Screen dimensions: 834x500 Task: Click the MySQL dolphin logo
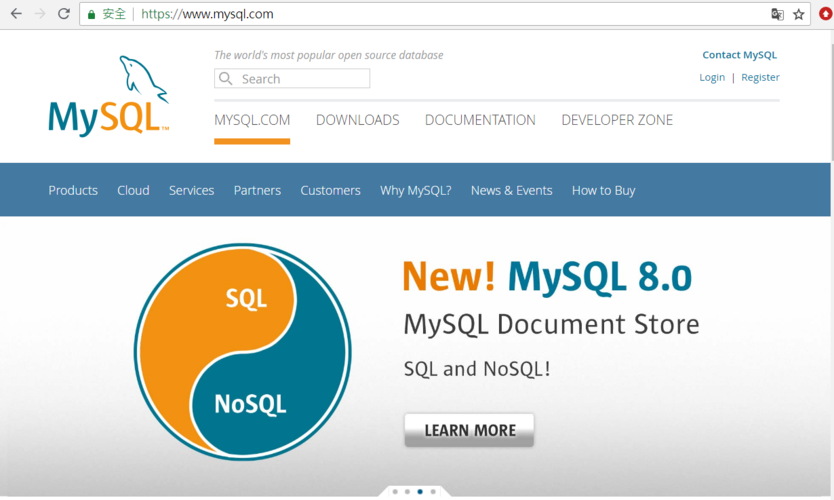109,95
